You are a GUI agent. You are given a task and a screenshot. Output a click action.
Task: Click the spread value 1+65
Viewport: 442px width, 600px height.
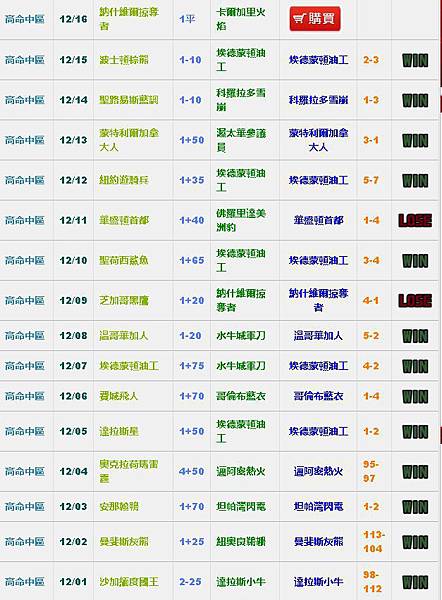192,261
